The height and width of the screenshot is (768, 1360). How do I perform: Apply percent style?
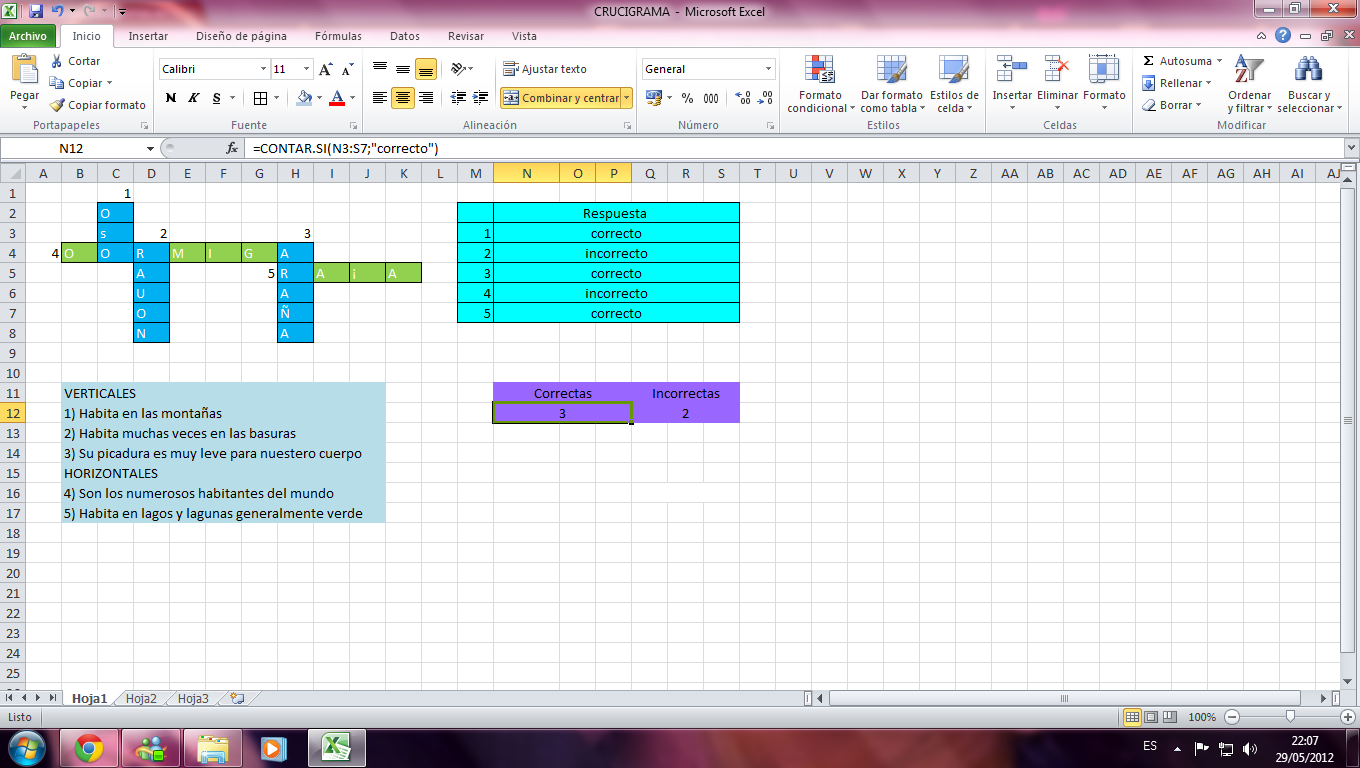coord(688,98)
